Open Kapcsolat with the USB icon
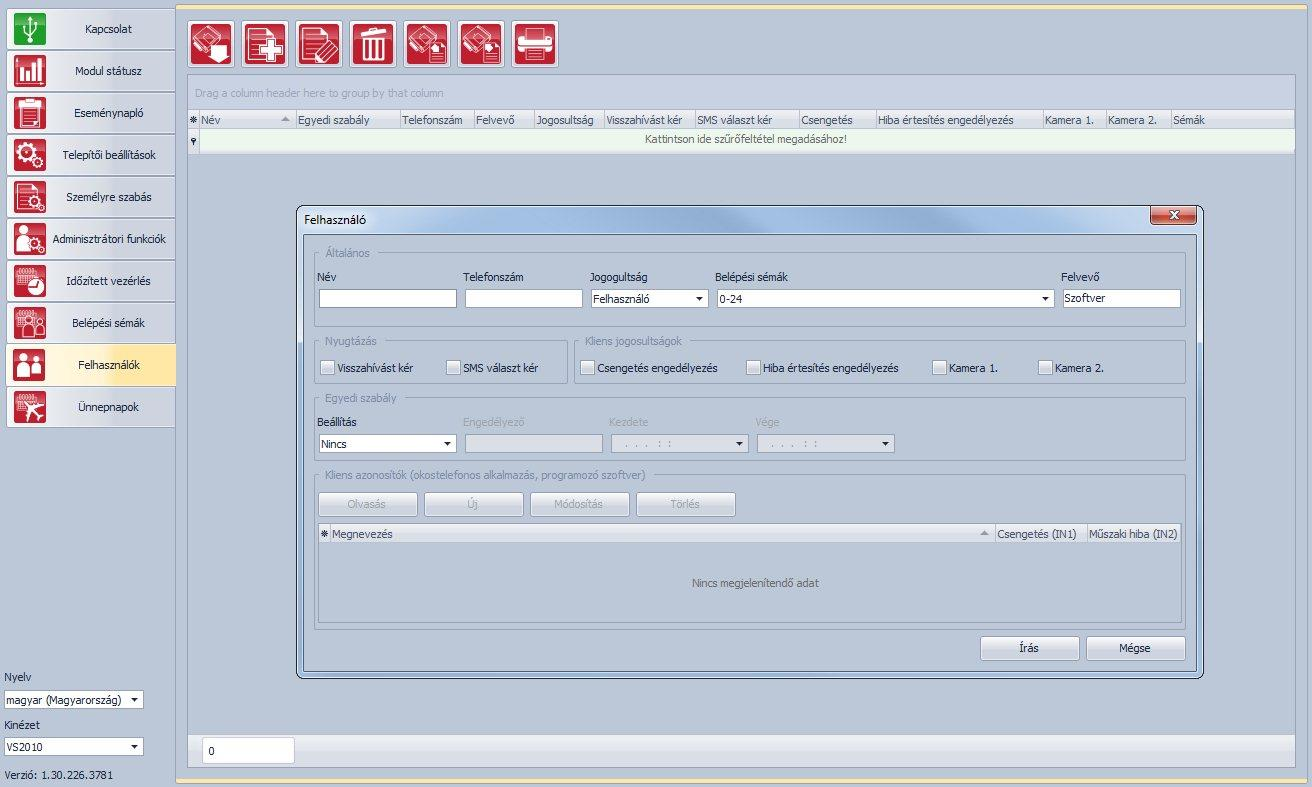The width and height of the screenshot is (1312, 787). [91, 29]
